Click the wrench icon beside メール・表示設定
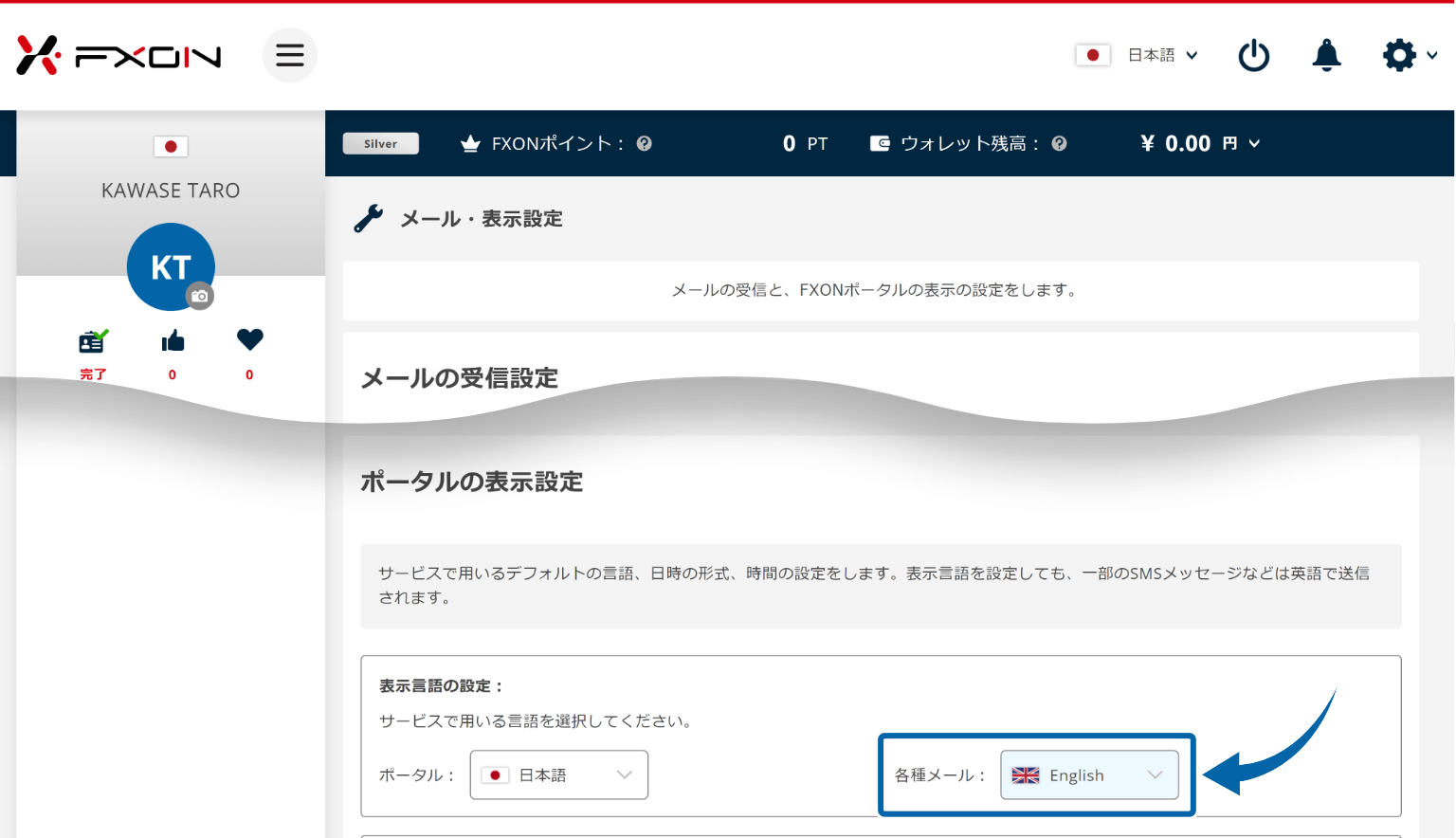This screenshot has height=838, width=1456. point(369,218)
